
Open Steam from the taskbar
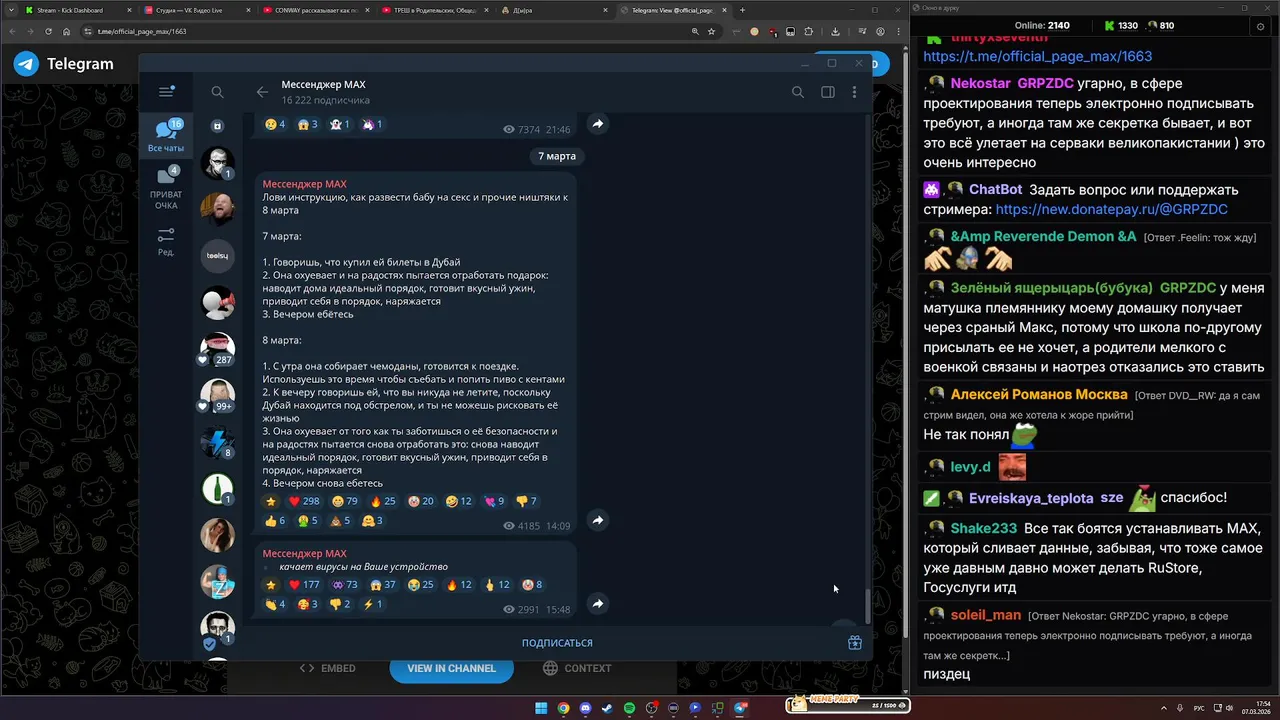click(x=607, y=708)
